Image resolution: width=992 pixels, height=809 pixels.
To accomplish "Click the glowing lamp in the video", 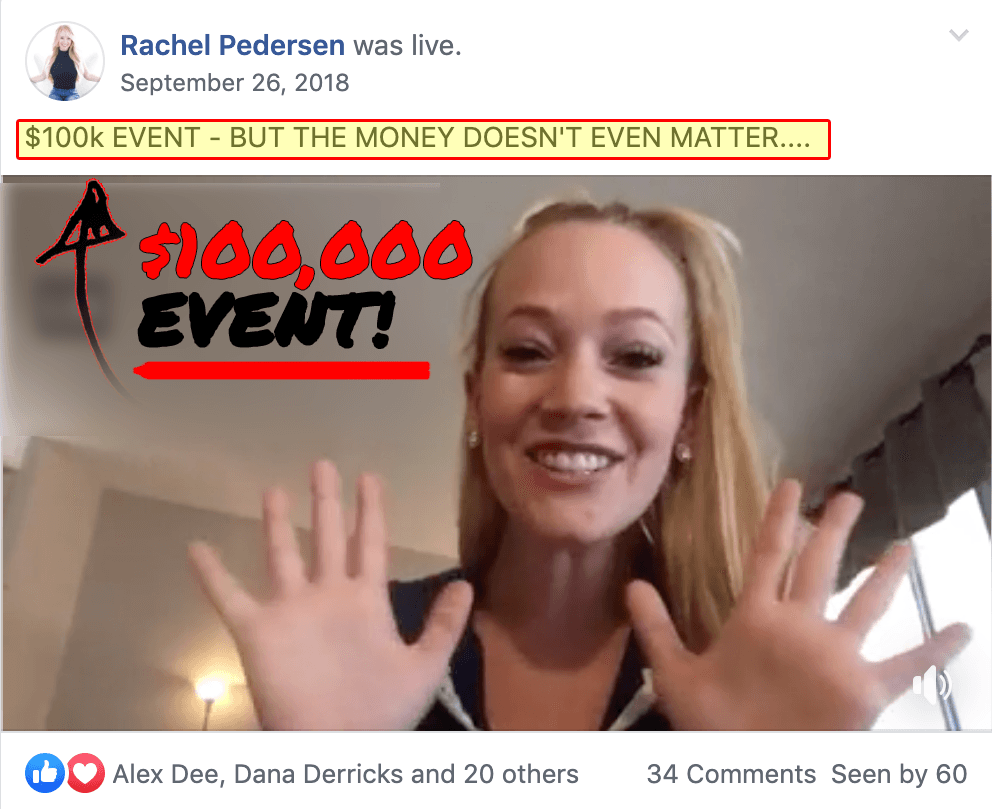I will tap(209, 688).
